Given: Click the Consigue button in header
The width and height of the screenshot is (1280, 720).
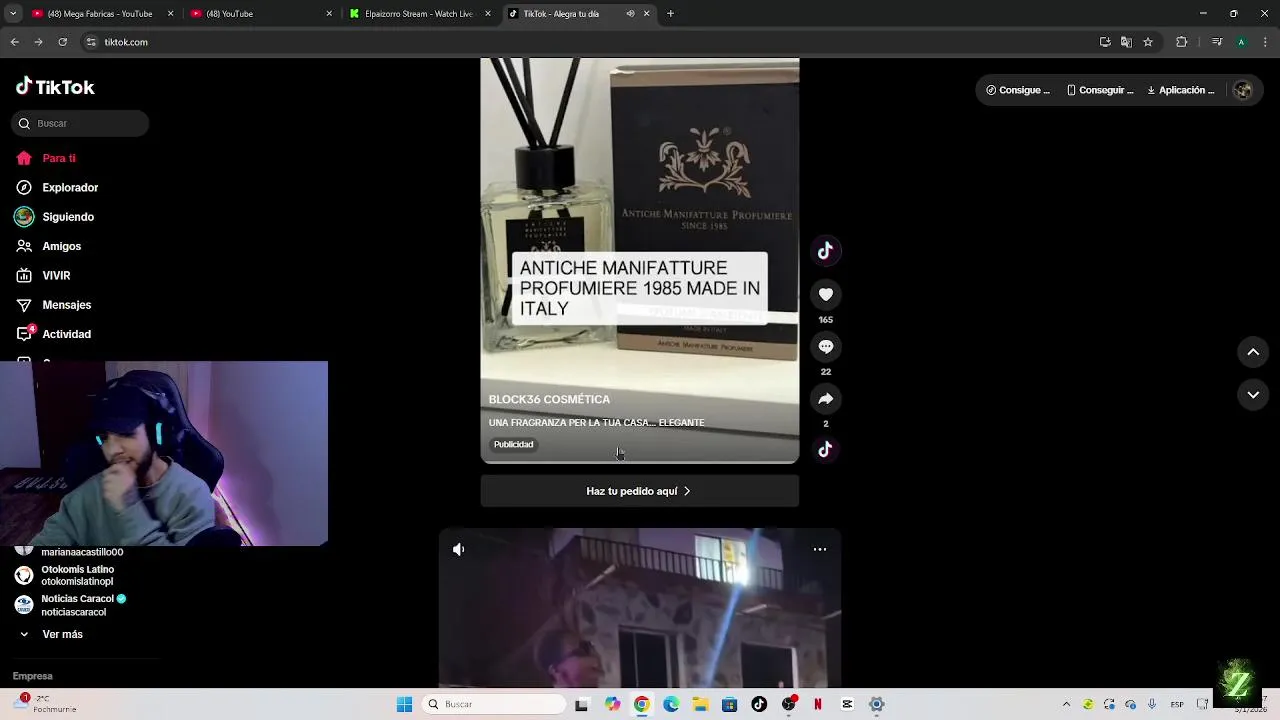Looking at the screenshot, I should click(x=1018, y=90).
